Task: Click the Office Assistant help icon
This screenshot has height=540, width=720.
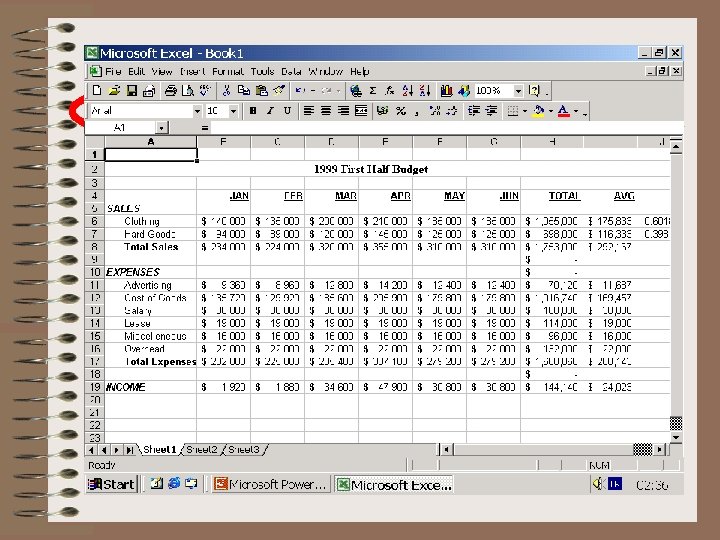Action: (x=534, y=90)
